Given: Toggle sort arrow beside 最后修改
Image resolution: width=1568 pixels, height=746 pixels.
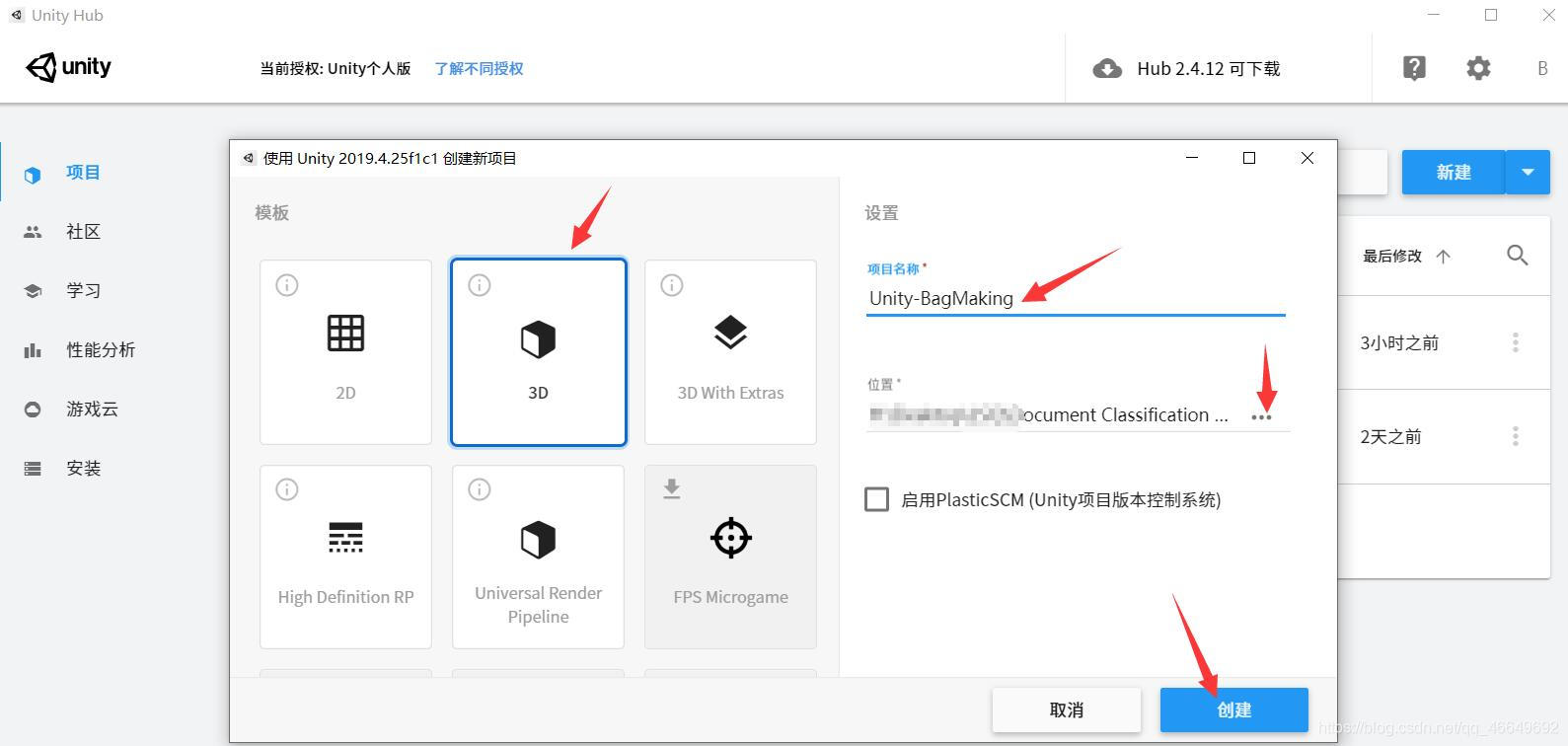Looking at the screenshot, I should (x=1444, y=257).
